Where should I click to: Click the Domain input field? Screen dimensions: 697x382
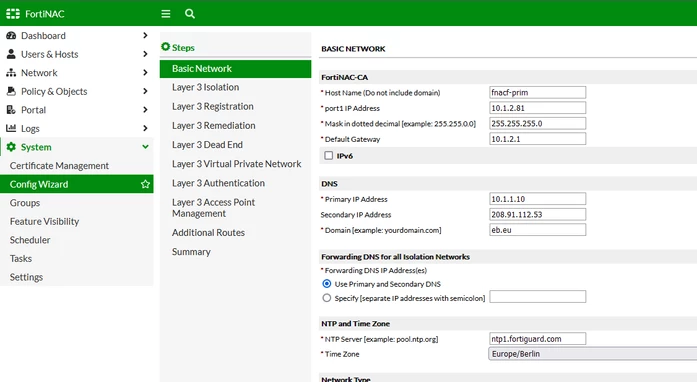click(537, 230)
